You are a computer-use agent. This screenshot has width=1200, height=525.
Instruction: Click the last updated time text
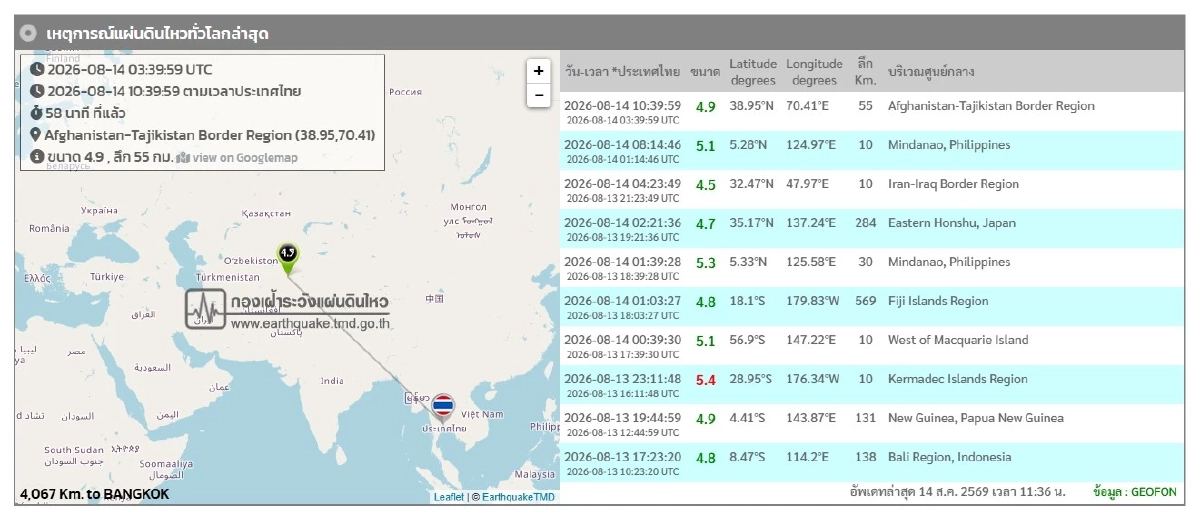click(957, 492)
